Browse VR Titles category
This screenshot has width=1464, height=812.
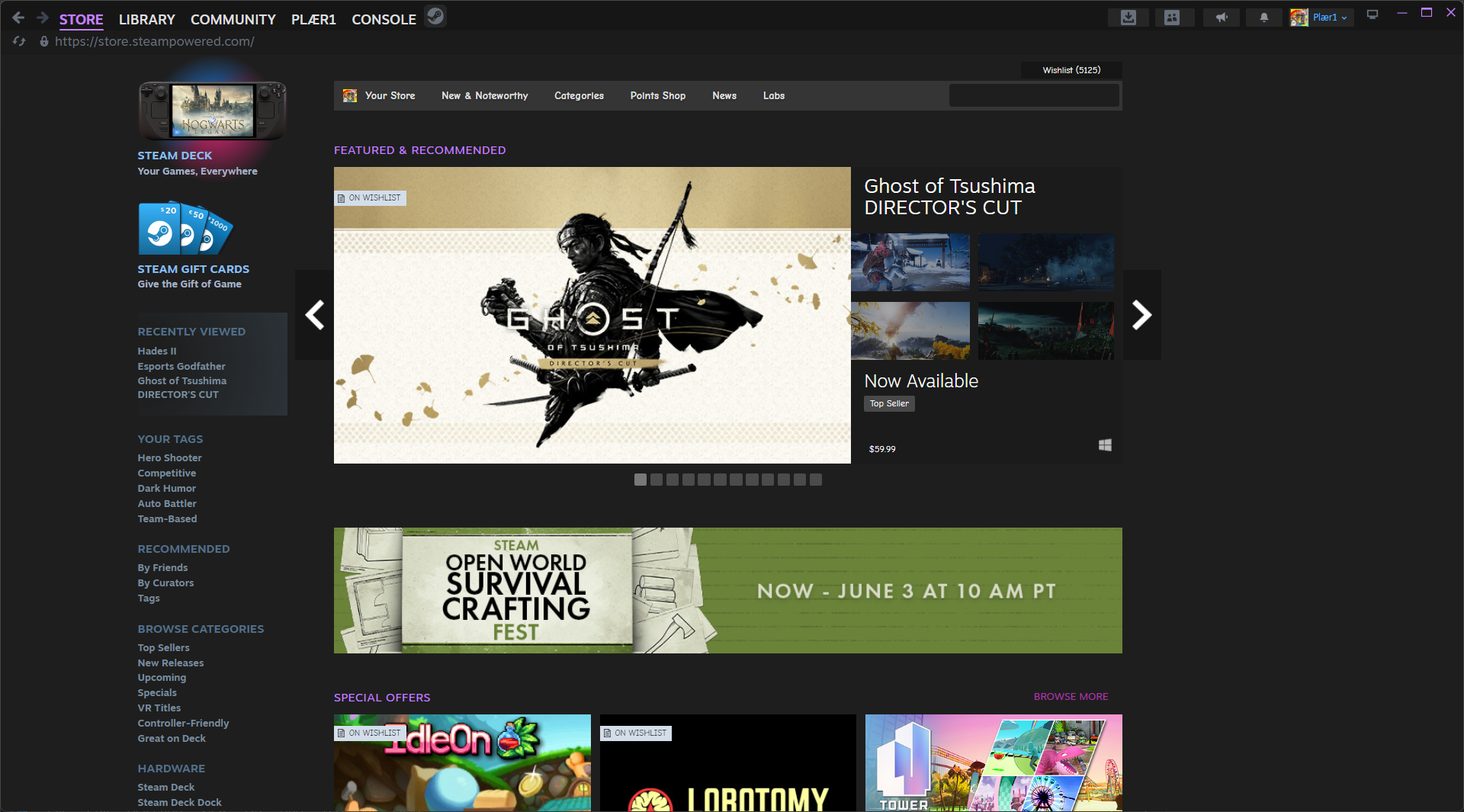159,708
